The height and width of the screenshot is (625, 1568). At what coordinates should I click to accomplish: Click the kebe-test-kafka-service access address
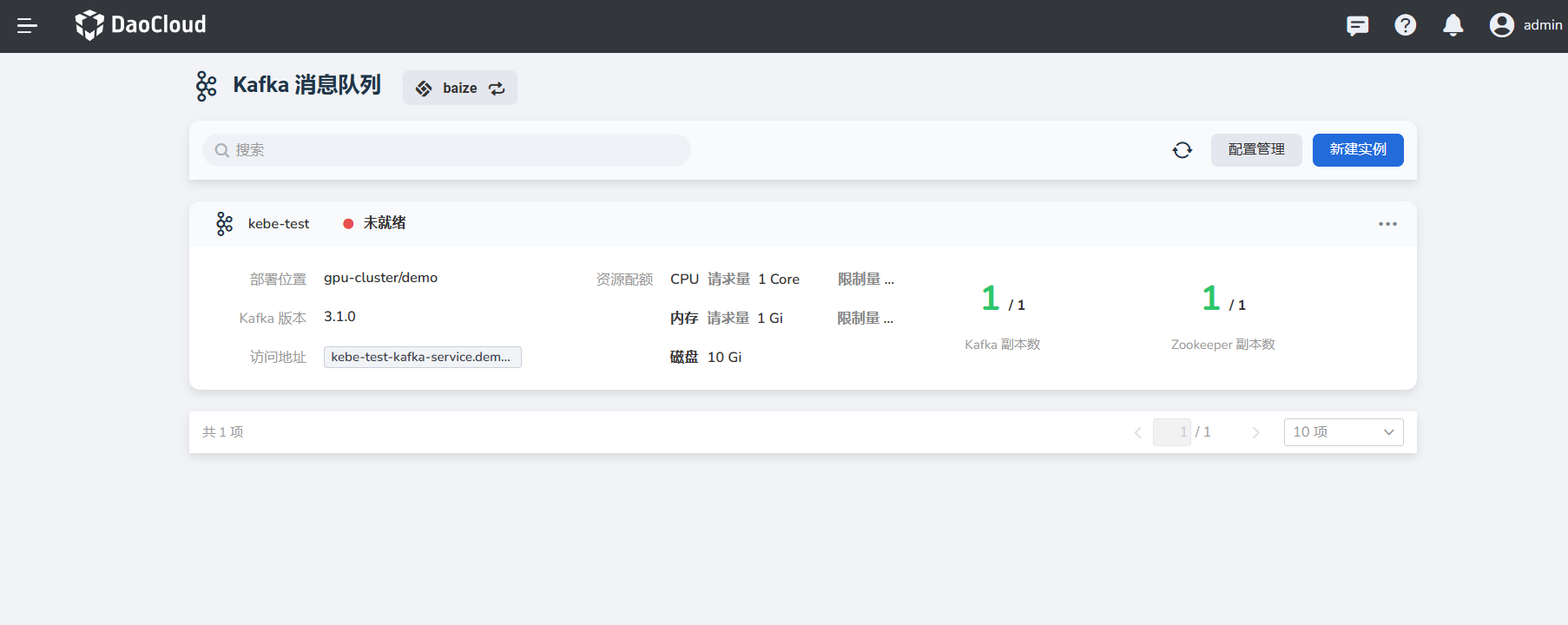(422, 357)
